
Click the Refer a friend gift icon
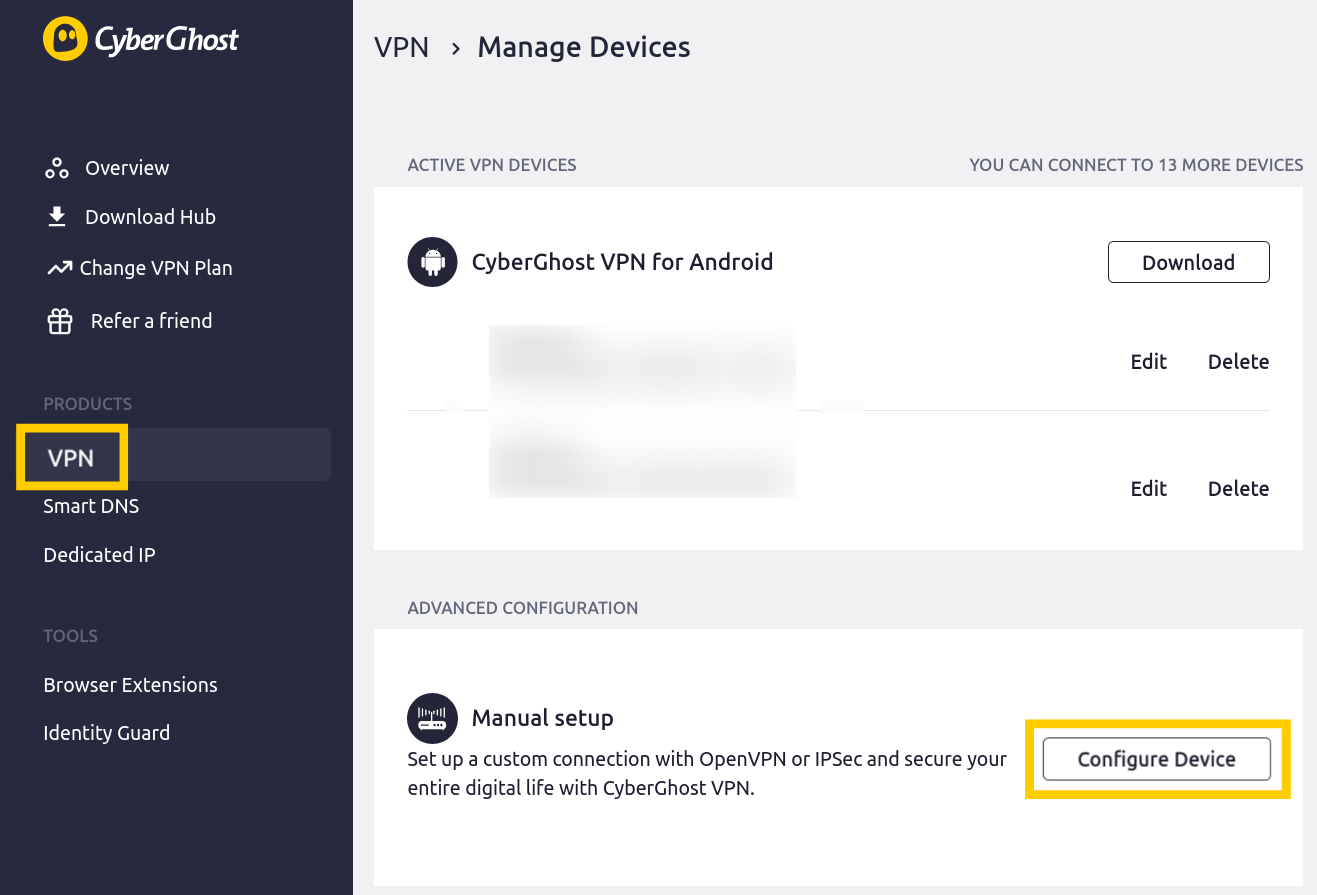(60, 321)
